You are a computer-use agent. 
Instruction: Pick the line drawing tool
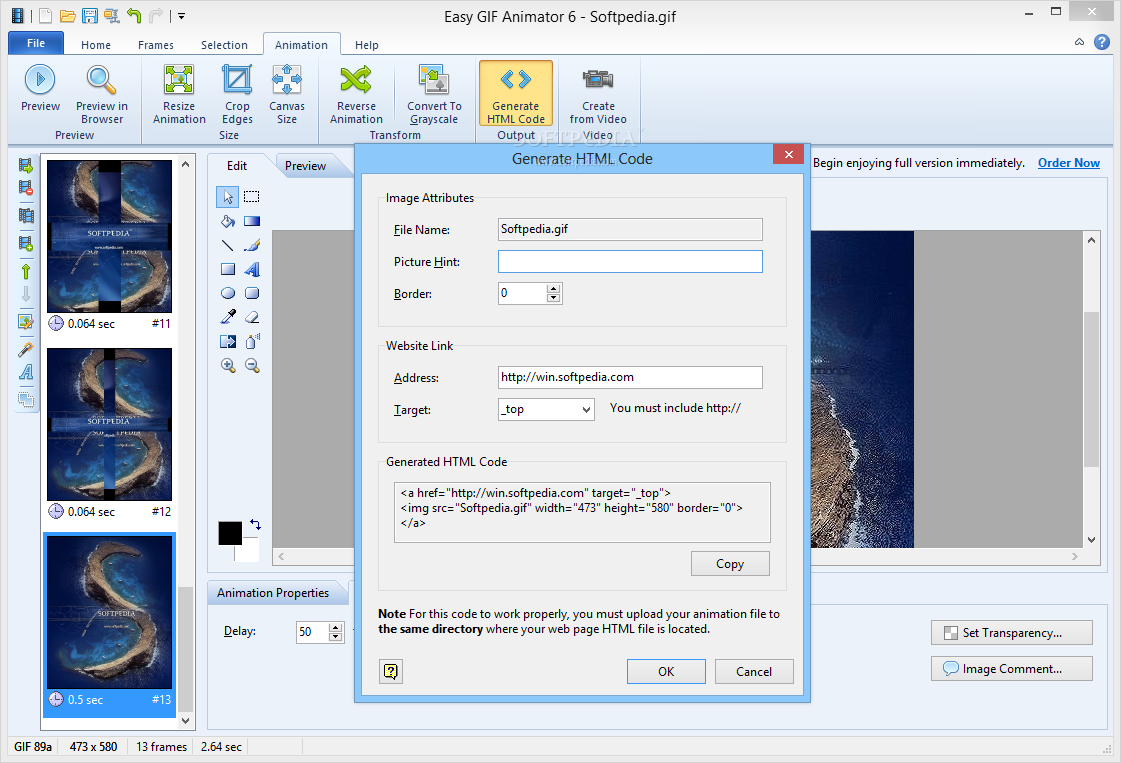[227, 245]
